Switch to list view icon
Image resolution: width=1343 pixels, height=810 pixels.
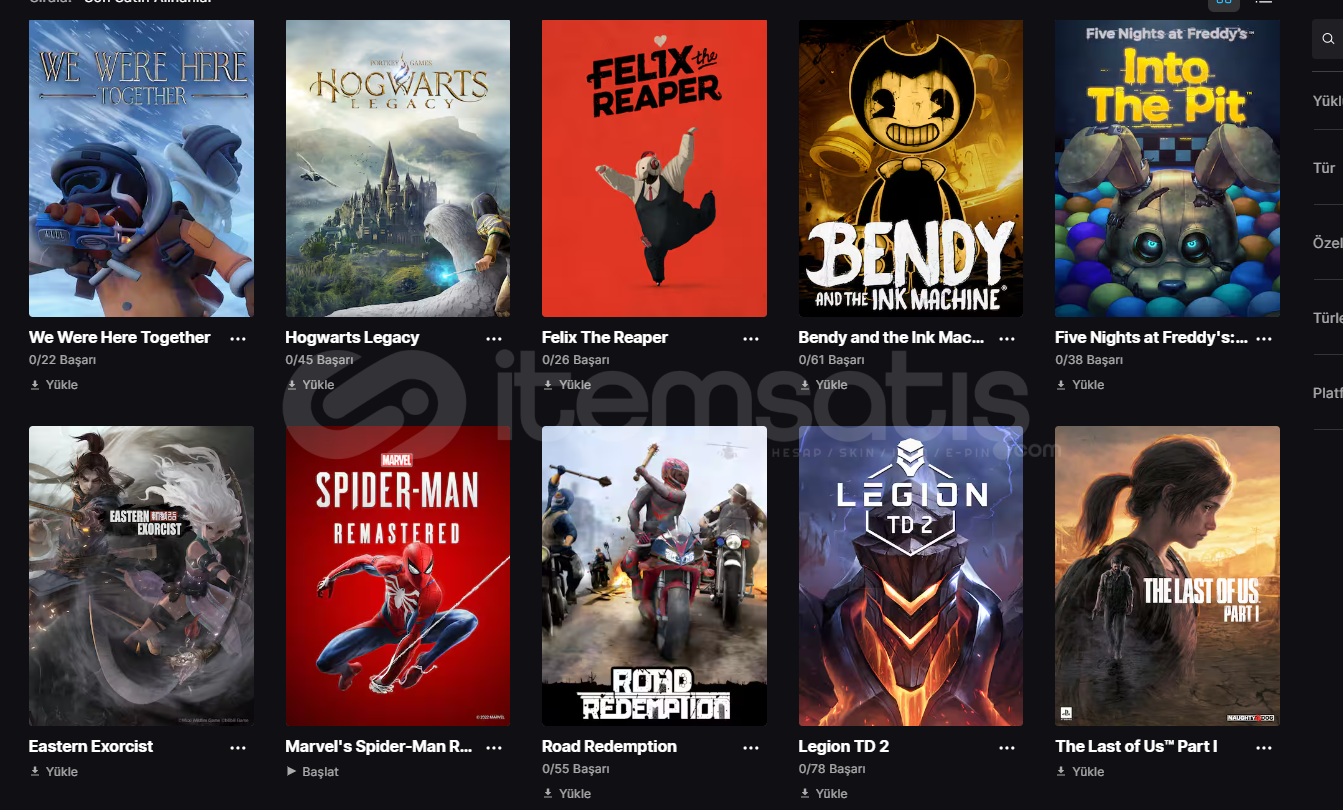click(x=1264, y=2)
